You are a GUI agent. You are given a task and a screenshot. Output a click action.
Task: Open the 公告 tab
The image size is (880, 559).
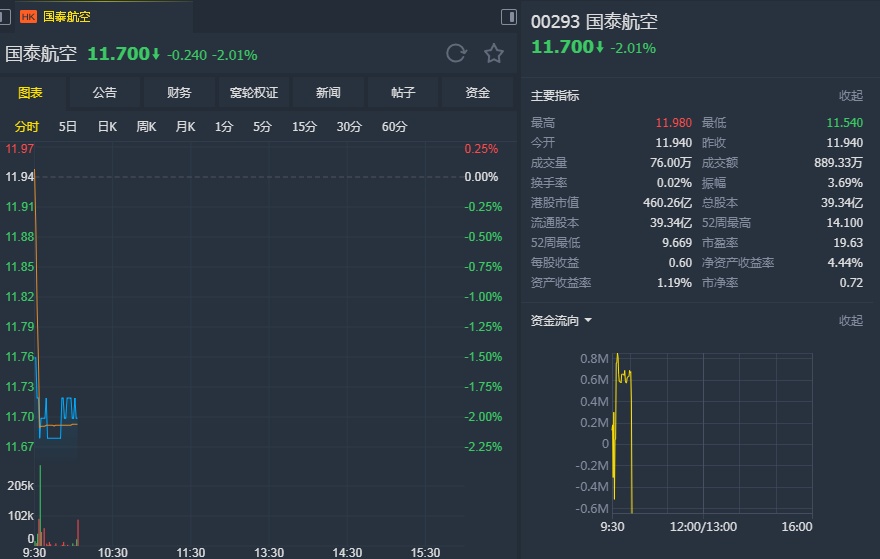(104, 93)
